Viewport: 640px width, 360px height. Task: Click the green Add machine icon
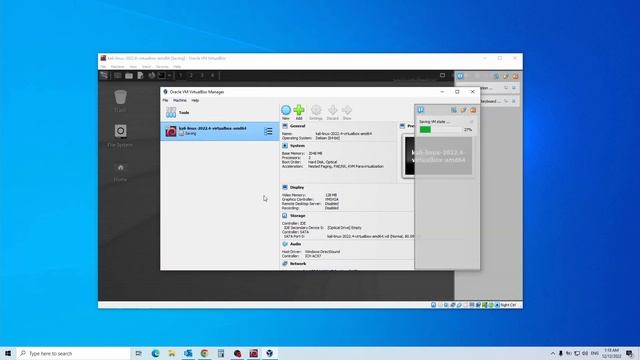tap(299, 110)
